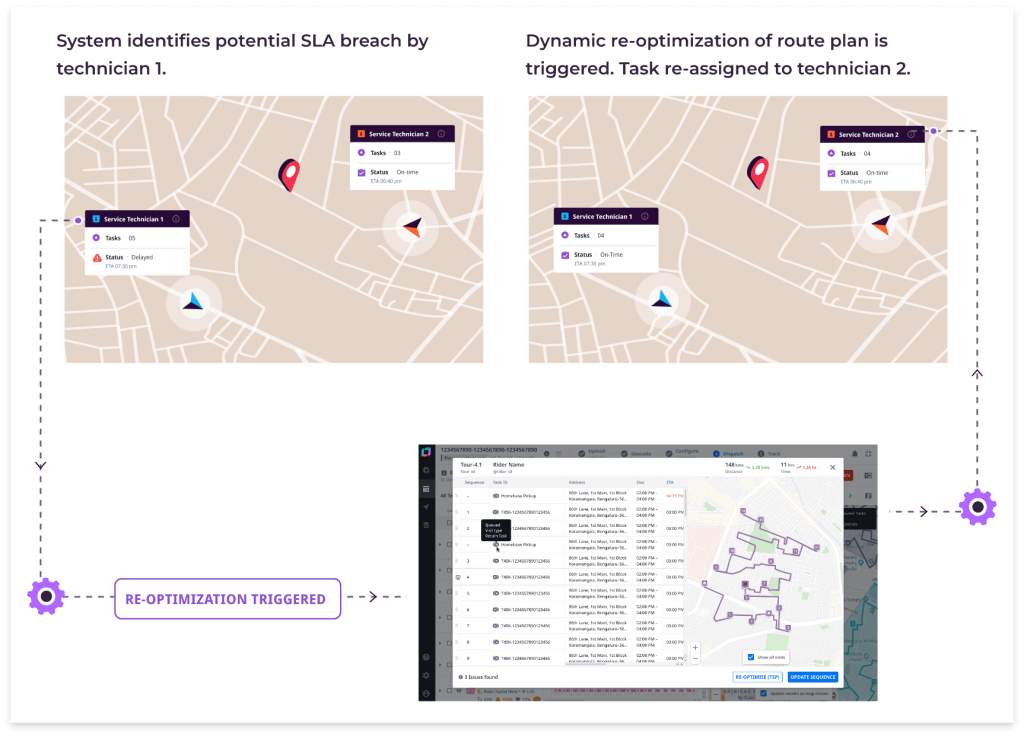Click the blue technician arrow on left map
Screen dimensions: 1024x737
point(193,300)
